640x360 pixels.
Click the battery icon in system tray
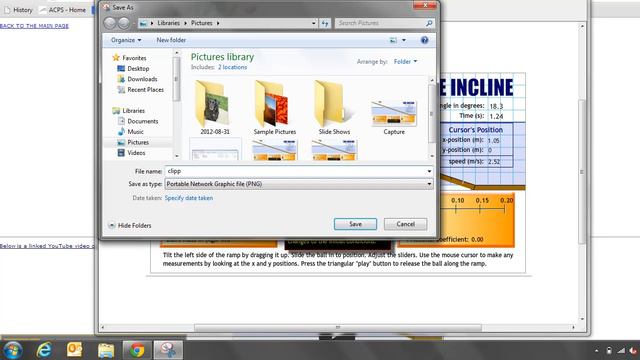point(609,351)
